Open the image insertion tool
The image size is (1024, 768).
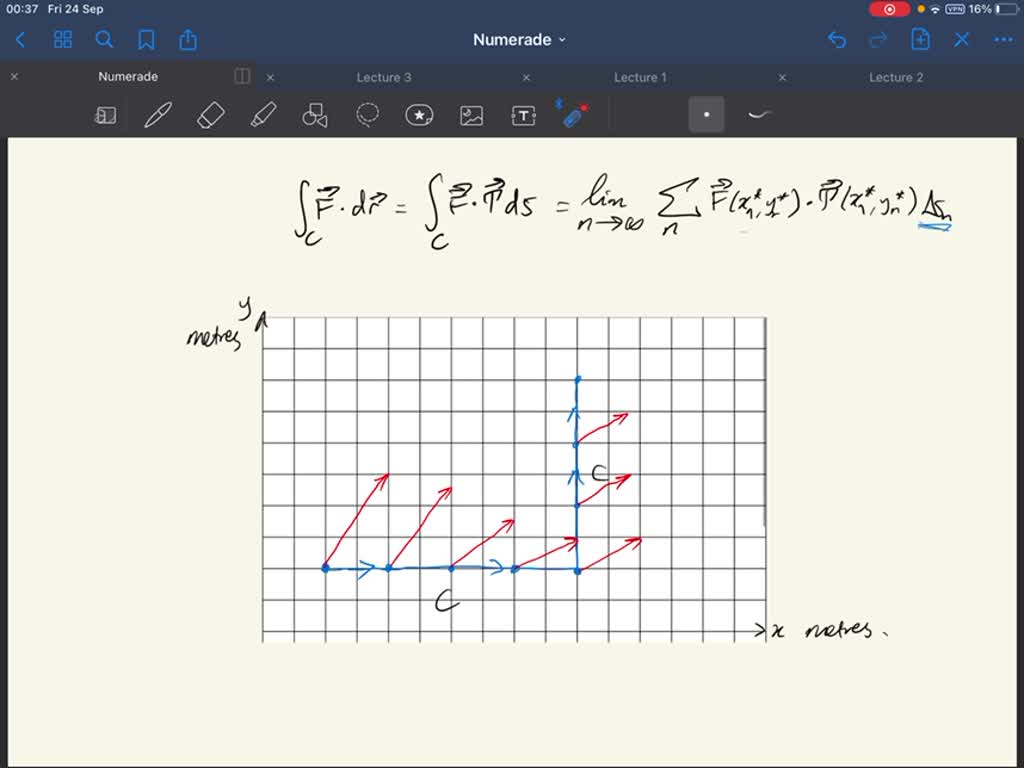tap(470, 115)
